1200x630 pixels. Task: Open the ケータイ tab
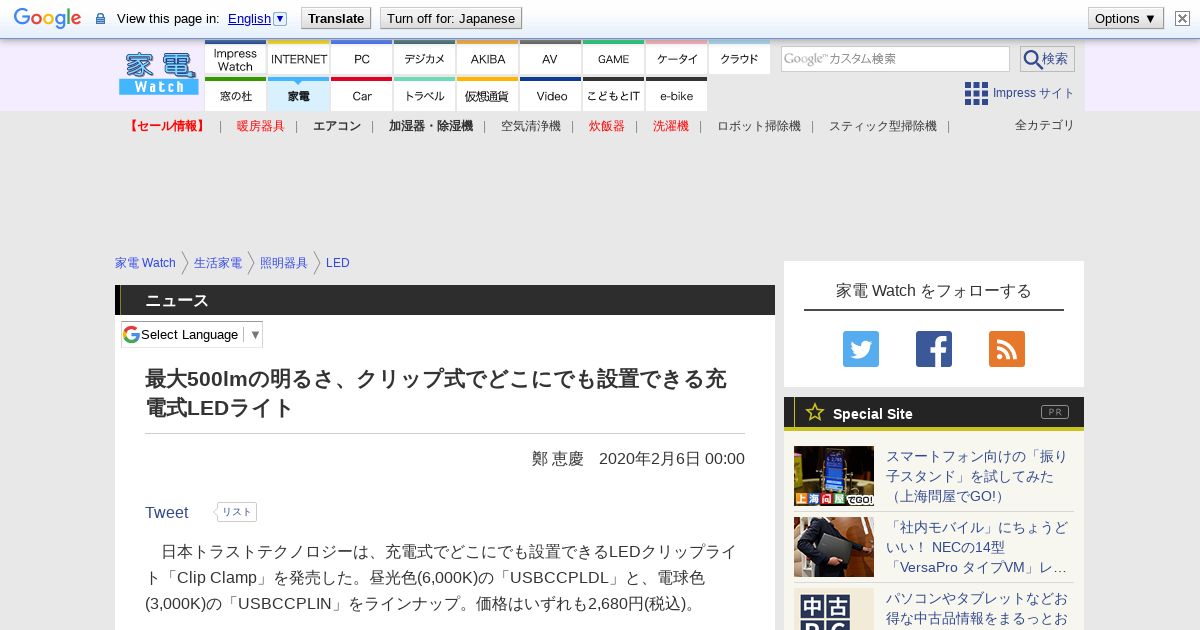point(677,59)
